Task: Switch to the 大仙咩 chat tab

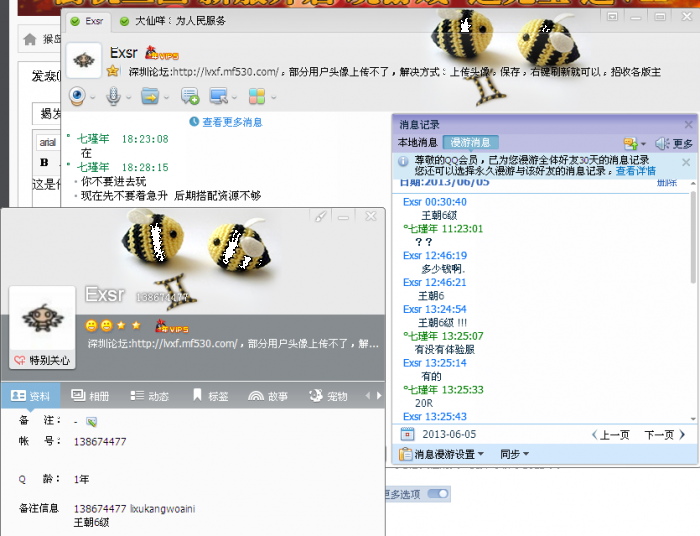Action: pyautogui.click(x=175, y=21)
